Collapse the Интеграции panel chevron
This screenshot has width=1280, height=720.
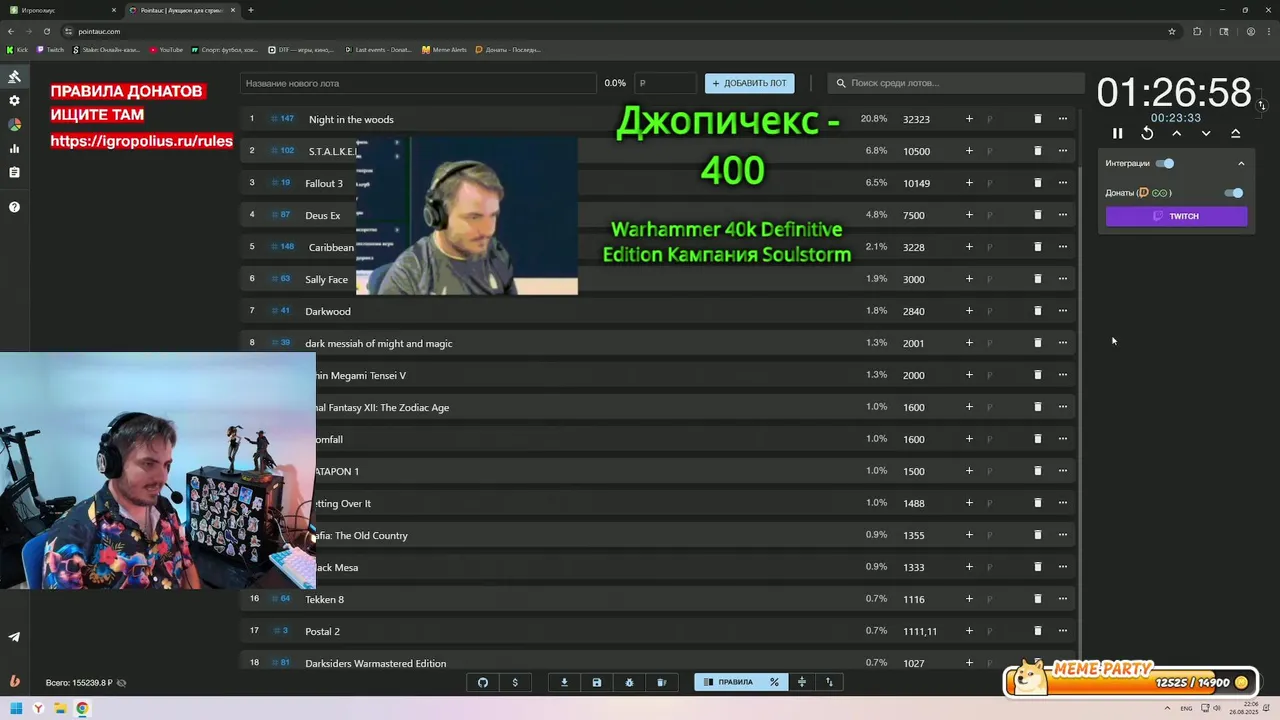(1241, 163)
